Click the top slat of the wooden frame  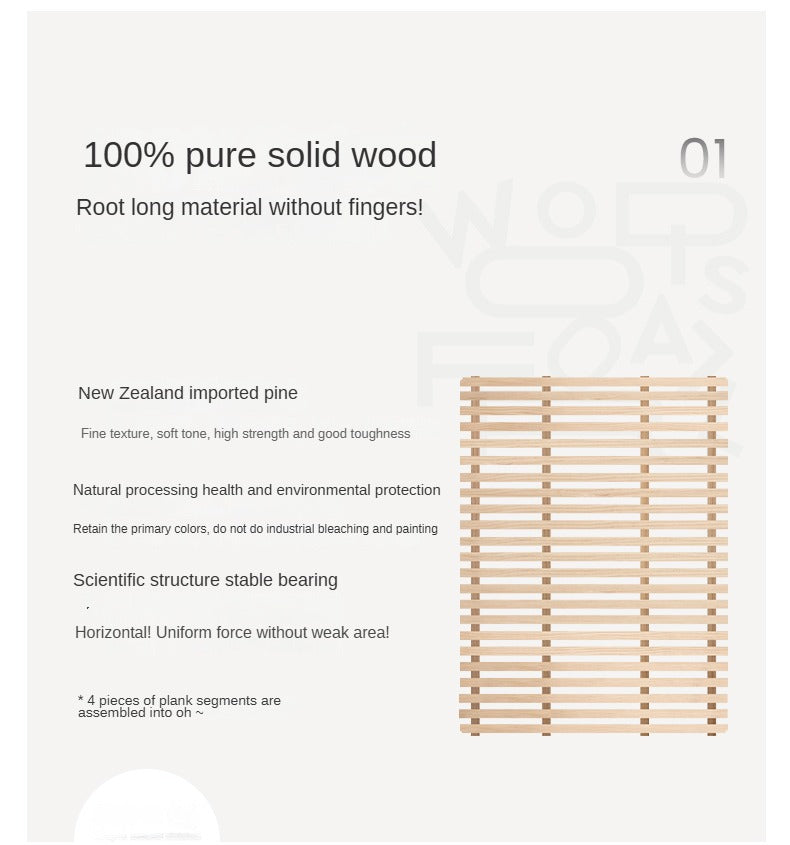[594, 383]
